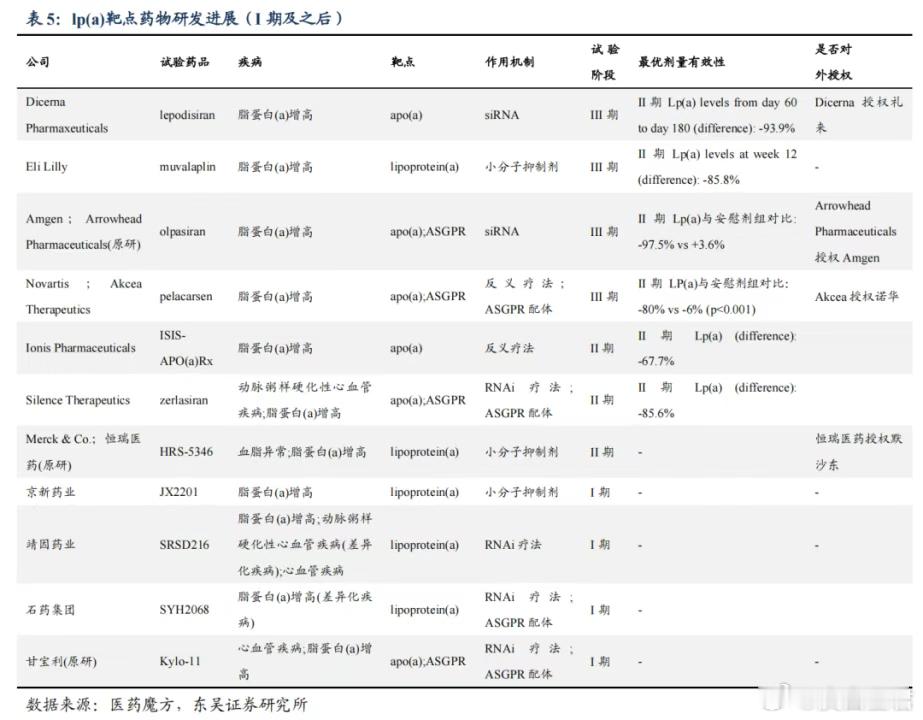Select the '京新药业' company cell
Image resolution: width=923 pixels, height=720 pixels.
pos(50,492)
